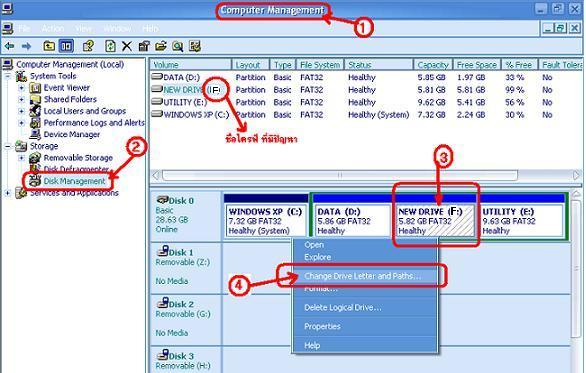Click the Delete X toolbar icon
Viewport: 586px width, 373px height.
(x=127, y=46)
